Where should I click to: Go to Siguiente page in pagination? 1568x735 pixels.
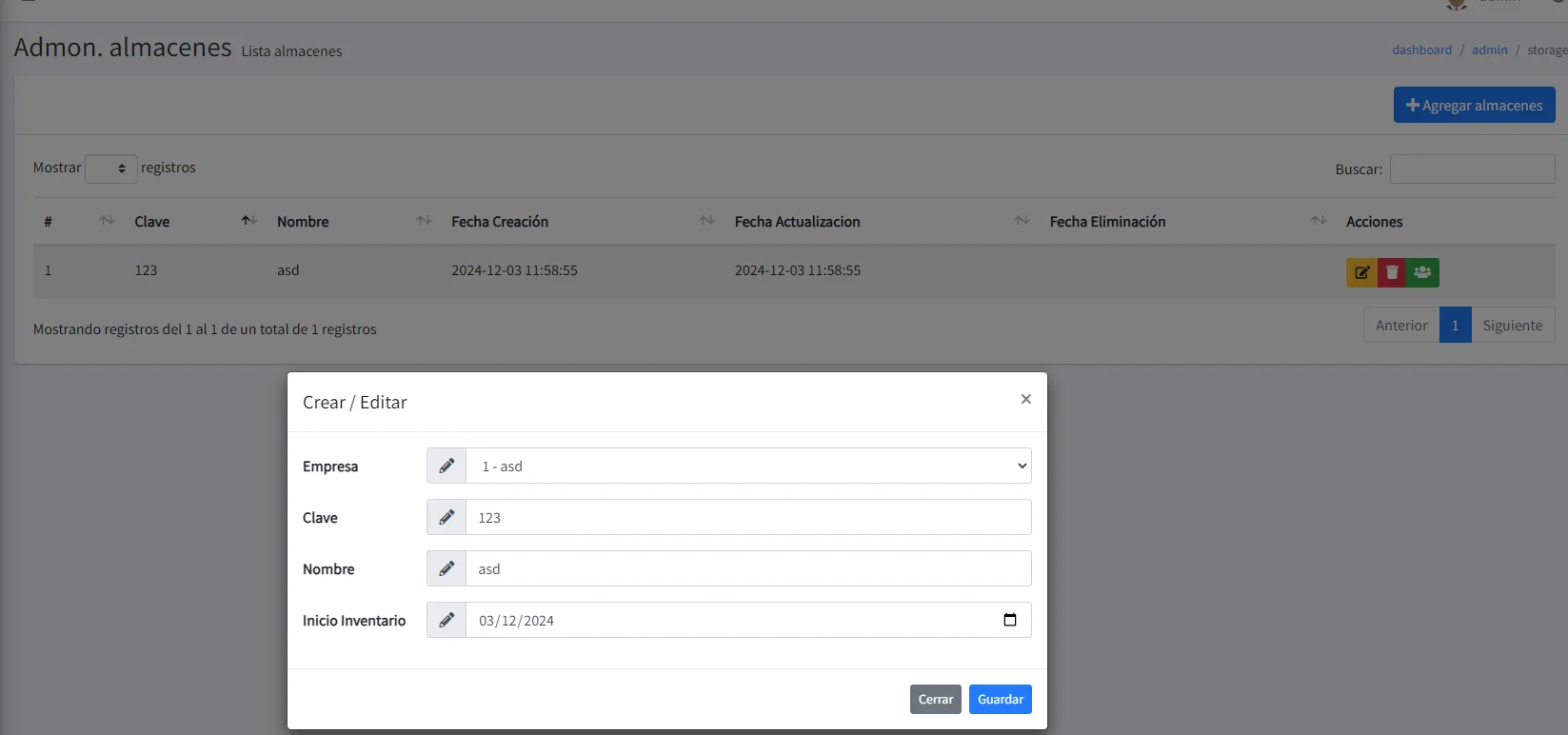click(1512, 326)
